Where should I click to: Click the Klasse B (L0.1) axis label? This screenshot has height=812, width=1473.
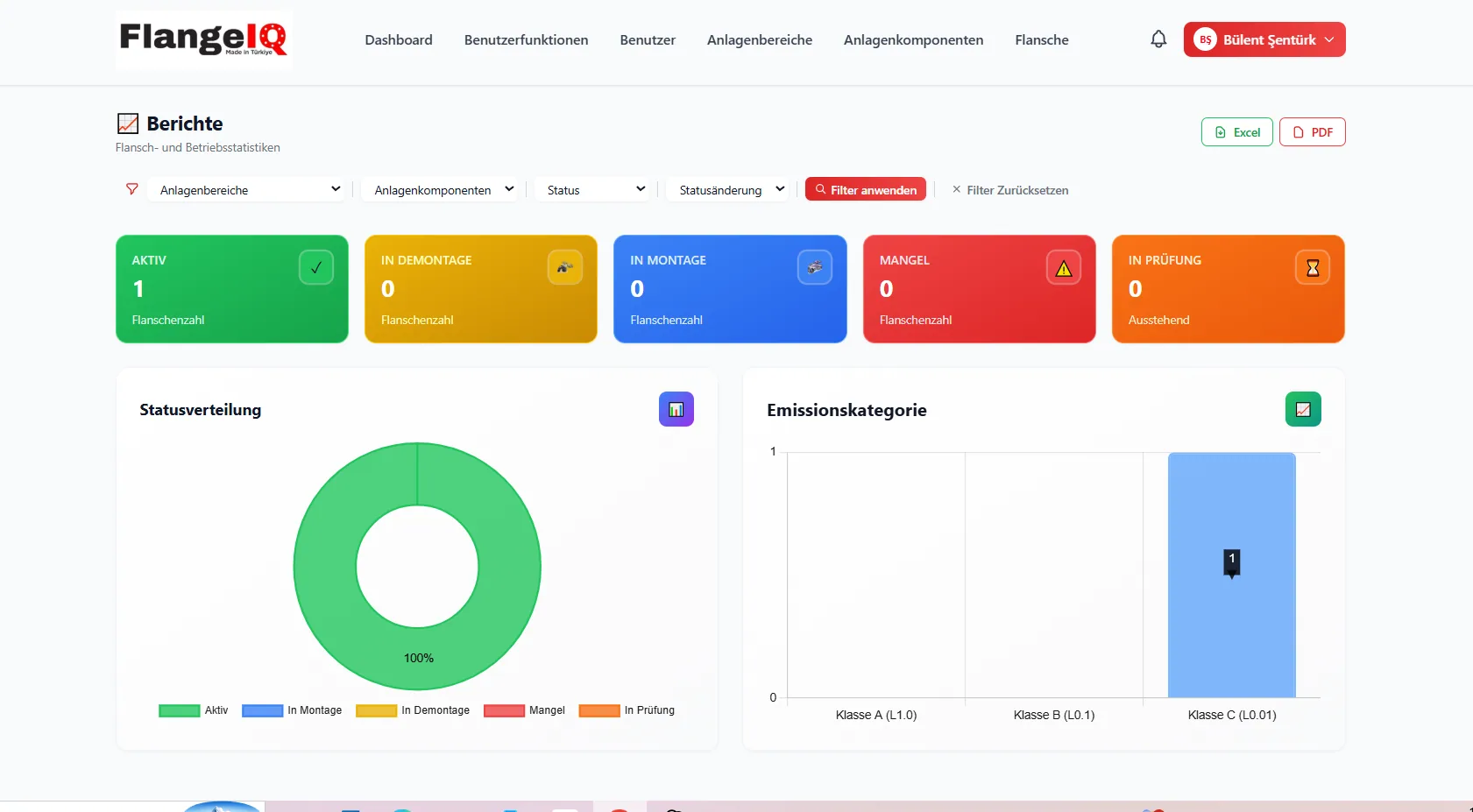[1054, 715]
